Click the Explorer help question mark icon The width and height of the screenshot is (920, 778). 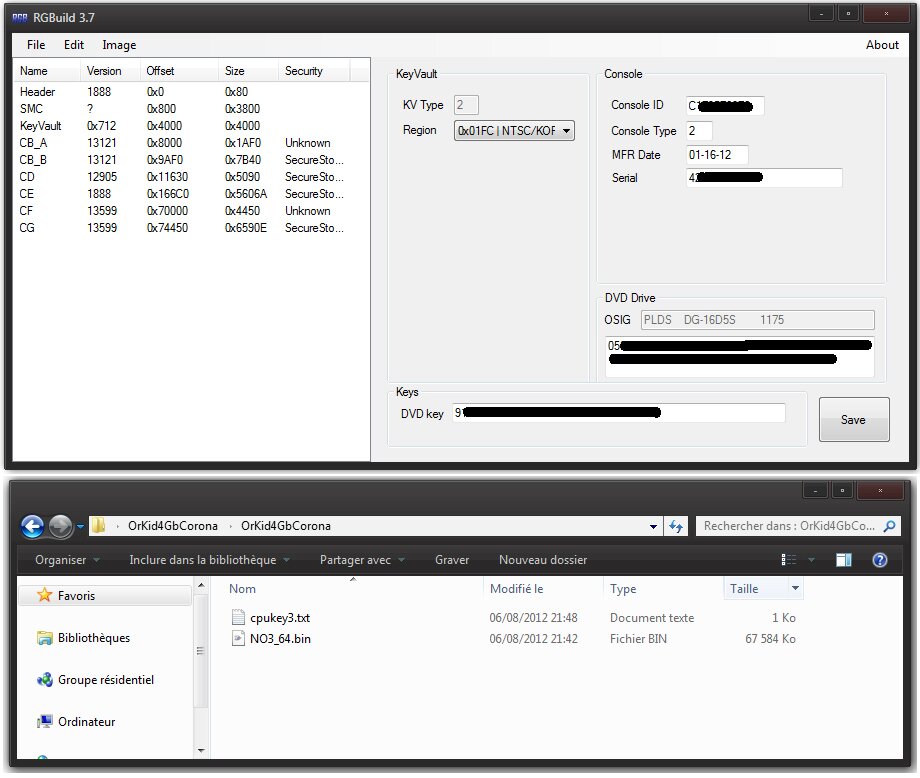(x=880, y=561)
